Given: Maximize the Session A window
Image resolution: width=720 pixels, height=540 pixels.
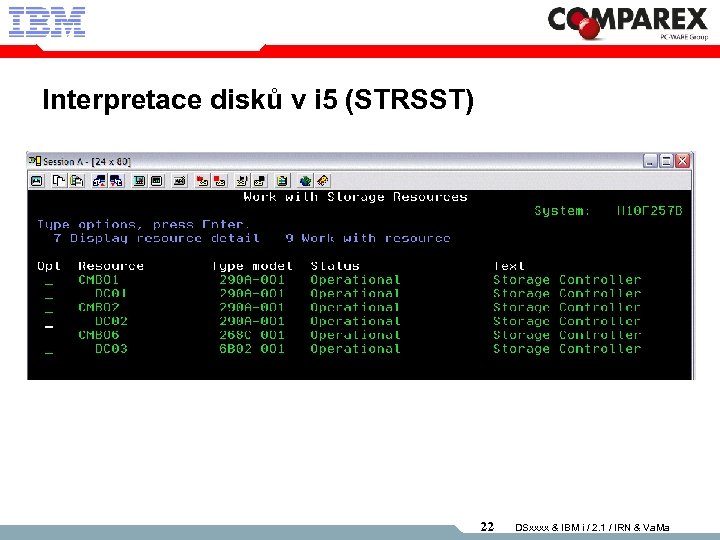Looking at the screenshot, I should coord(666,161).
